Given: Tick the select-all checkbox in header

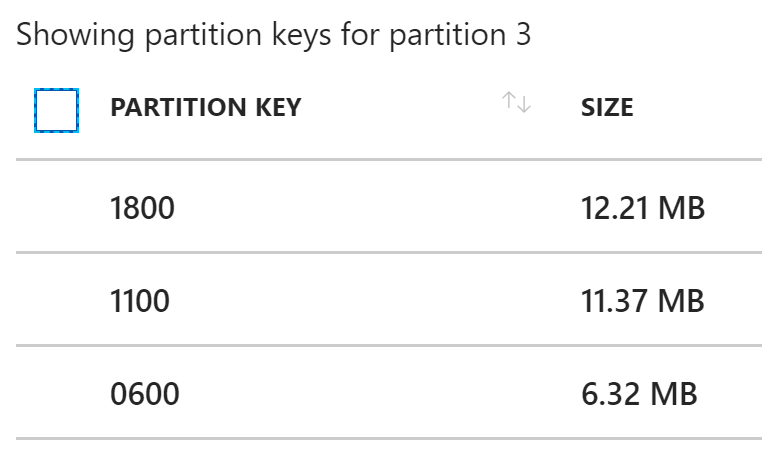Looking at the screenshot, I should (56, 110).
